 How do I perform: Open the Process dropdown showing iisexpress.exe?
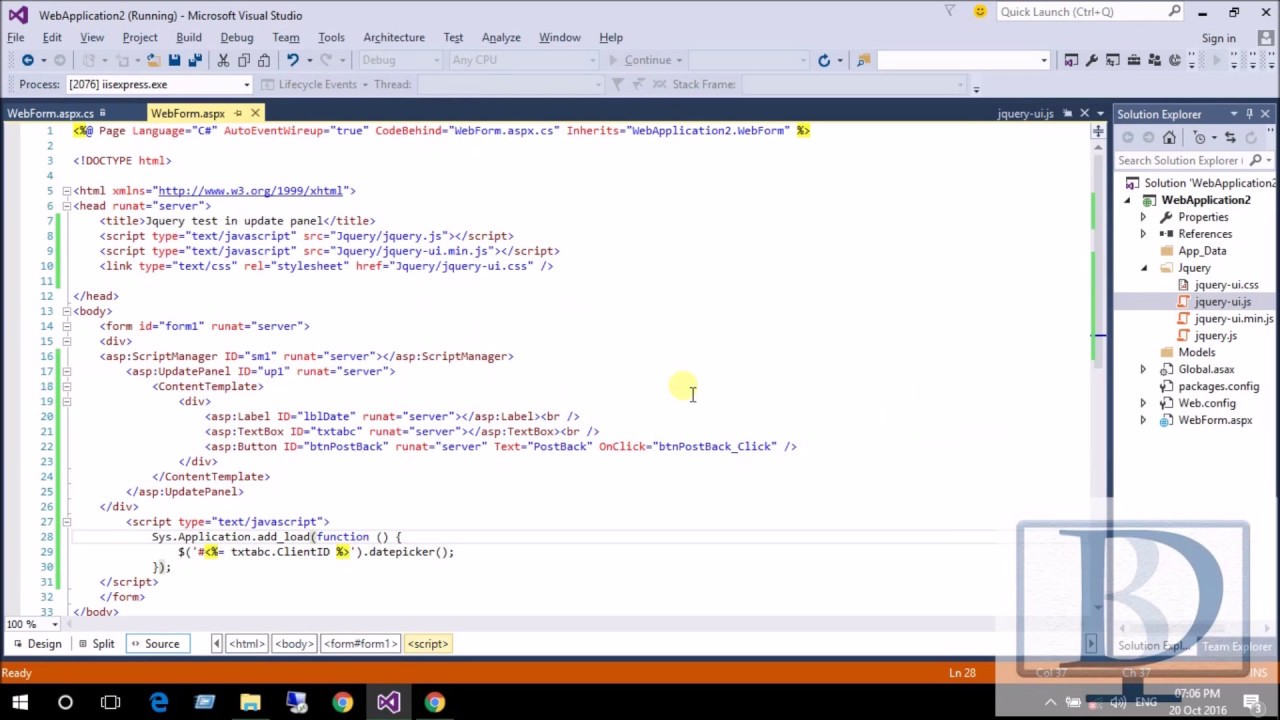[246, 84]
